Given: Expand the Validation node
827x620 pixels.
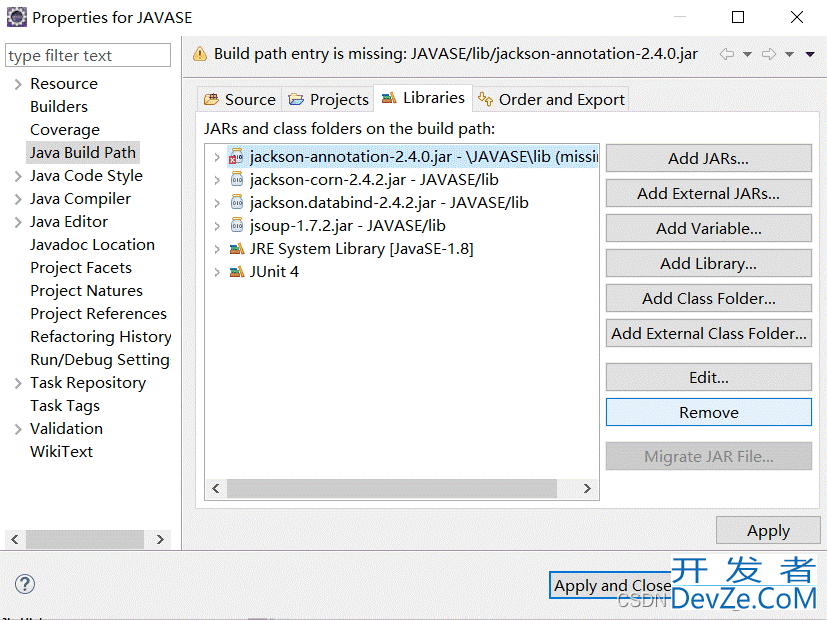Looking at the screenshot, I should point(18,429).
